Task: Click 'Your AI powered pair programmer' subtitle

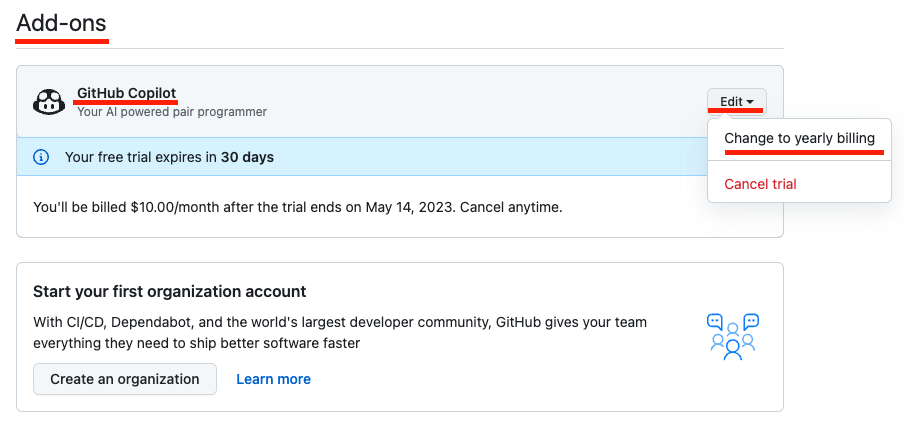Action: [x=172, y=112]
